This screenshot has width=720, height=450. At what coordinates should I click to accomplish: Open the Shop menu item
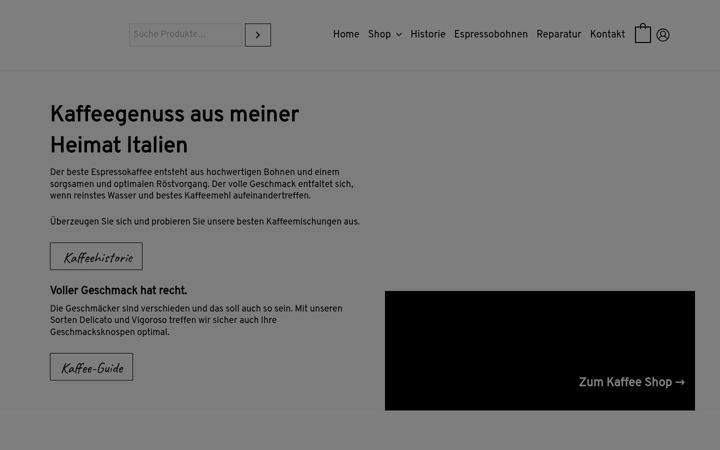point(379,34)
